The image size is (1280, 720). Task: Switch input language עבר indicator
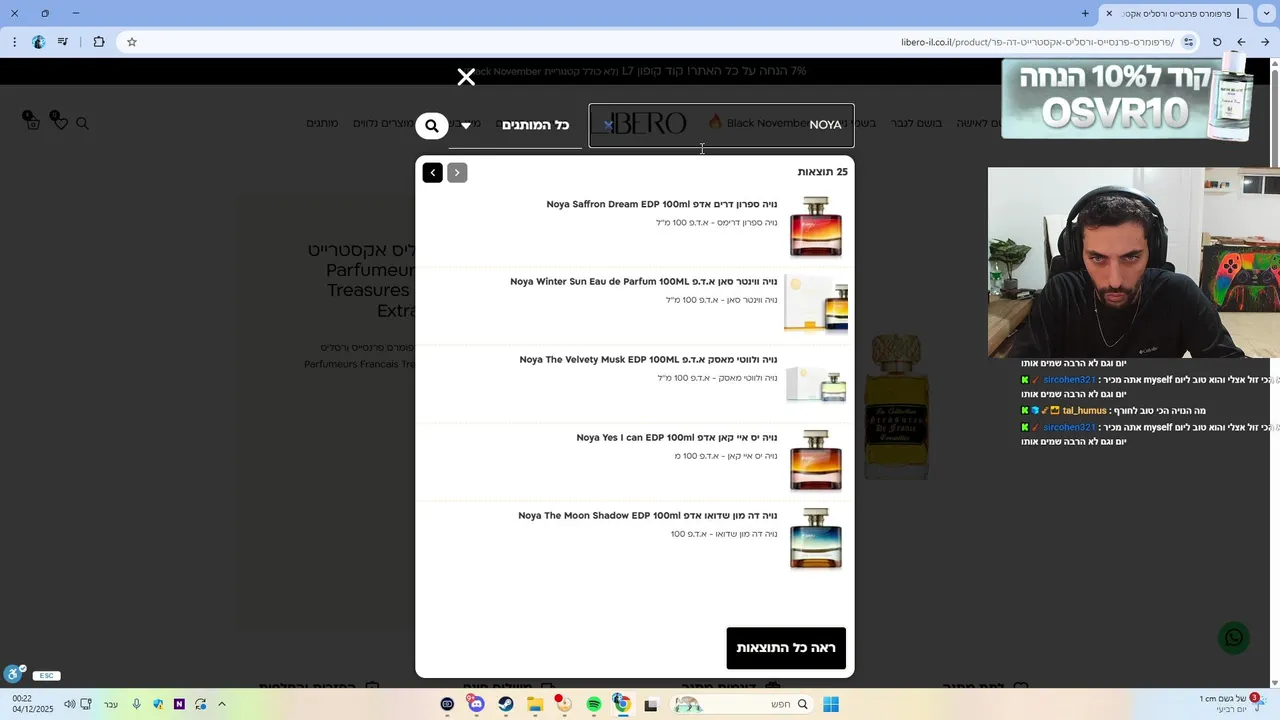click(111, 704)
